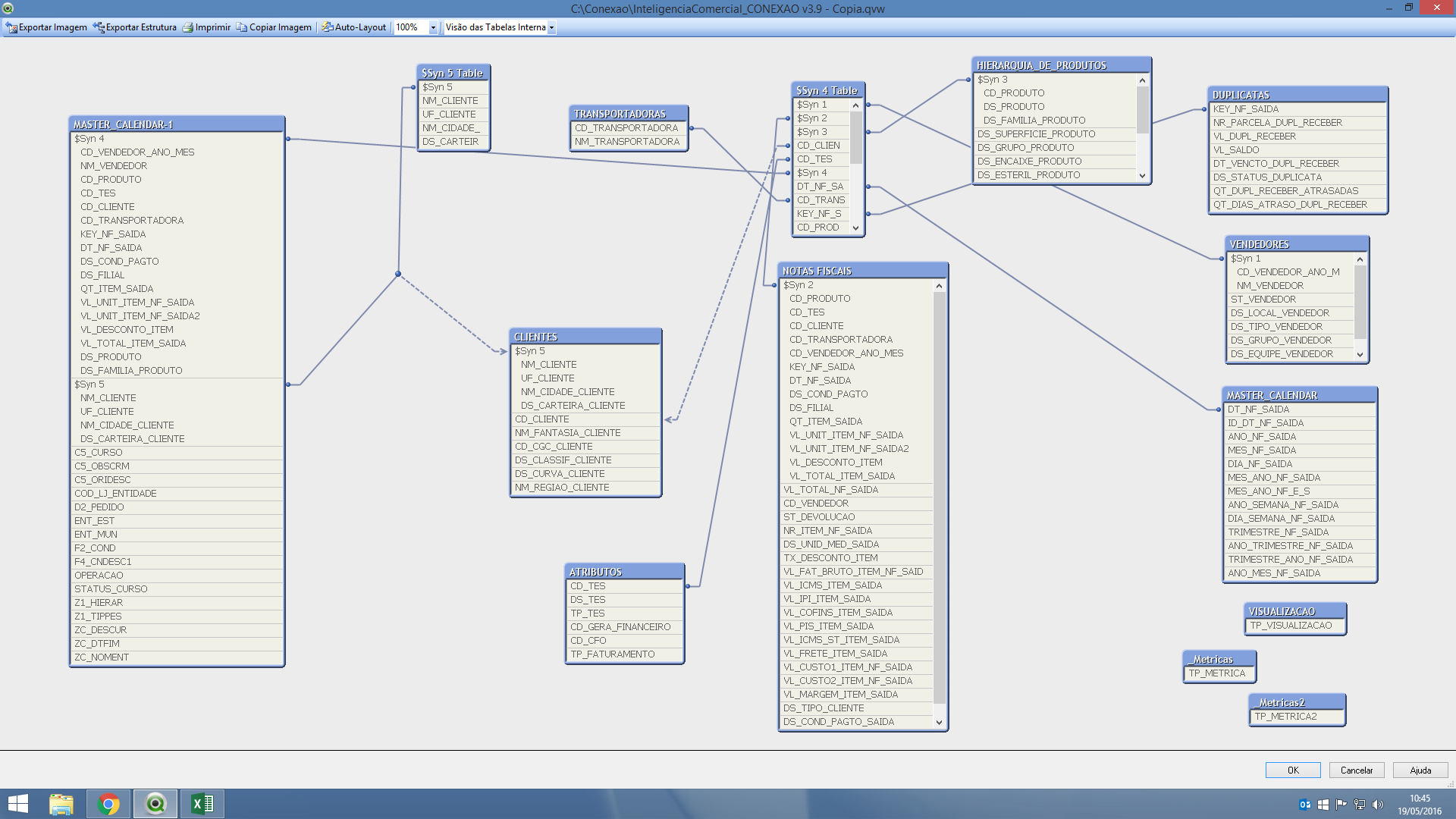Image resolution: width=1456 pixels, height=819 pixels.
Task: Open Excel from the taskbar
Action: point(202,804)
